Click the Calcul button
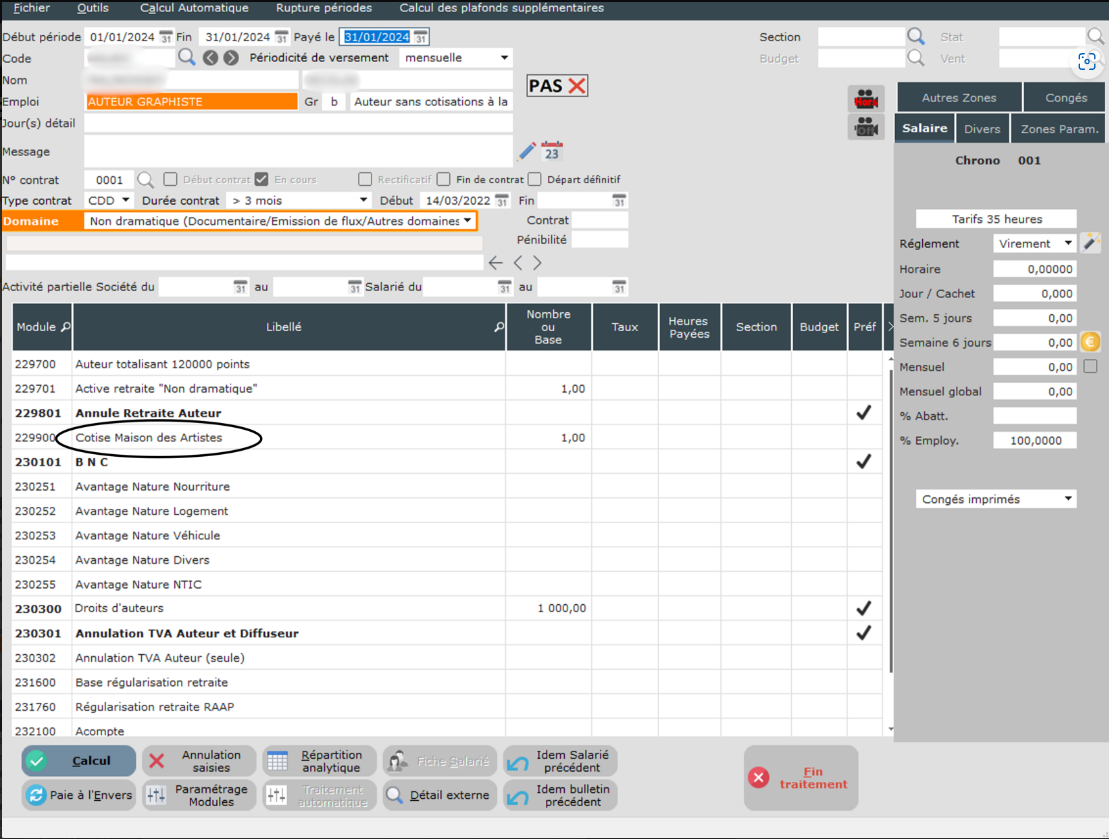1109x839 pixels. click(79, 761)
